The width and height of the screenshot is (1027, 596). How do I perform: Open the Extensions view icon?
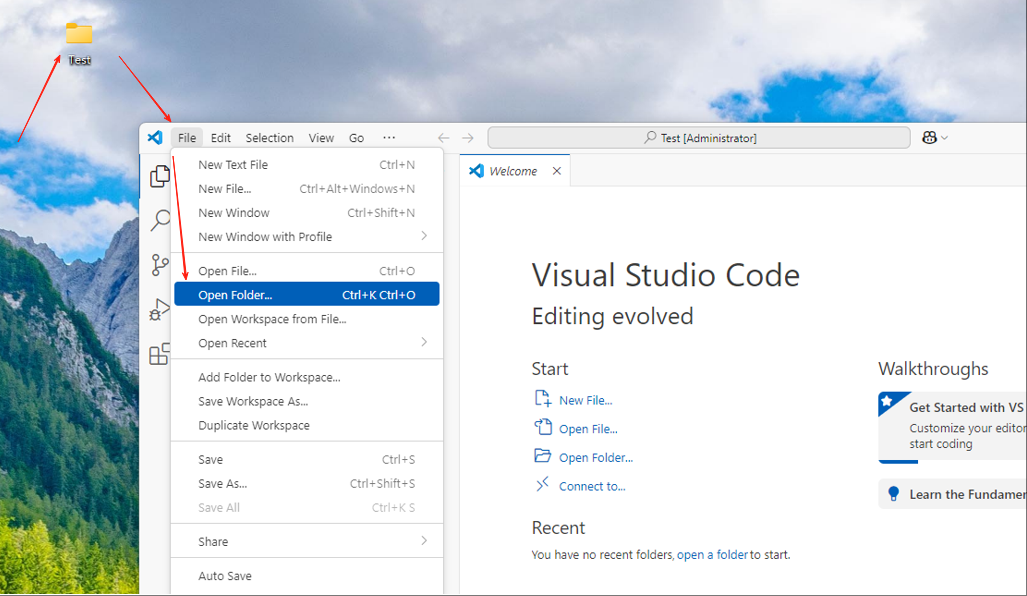point(159,354)
